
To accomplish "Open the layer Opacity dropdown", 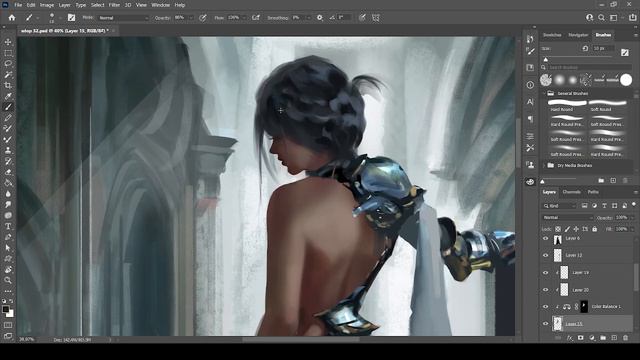I will 632,218.
